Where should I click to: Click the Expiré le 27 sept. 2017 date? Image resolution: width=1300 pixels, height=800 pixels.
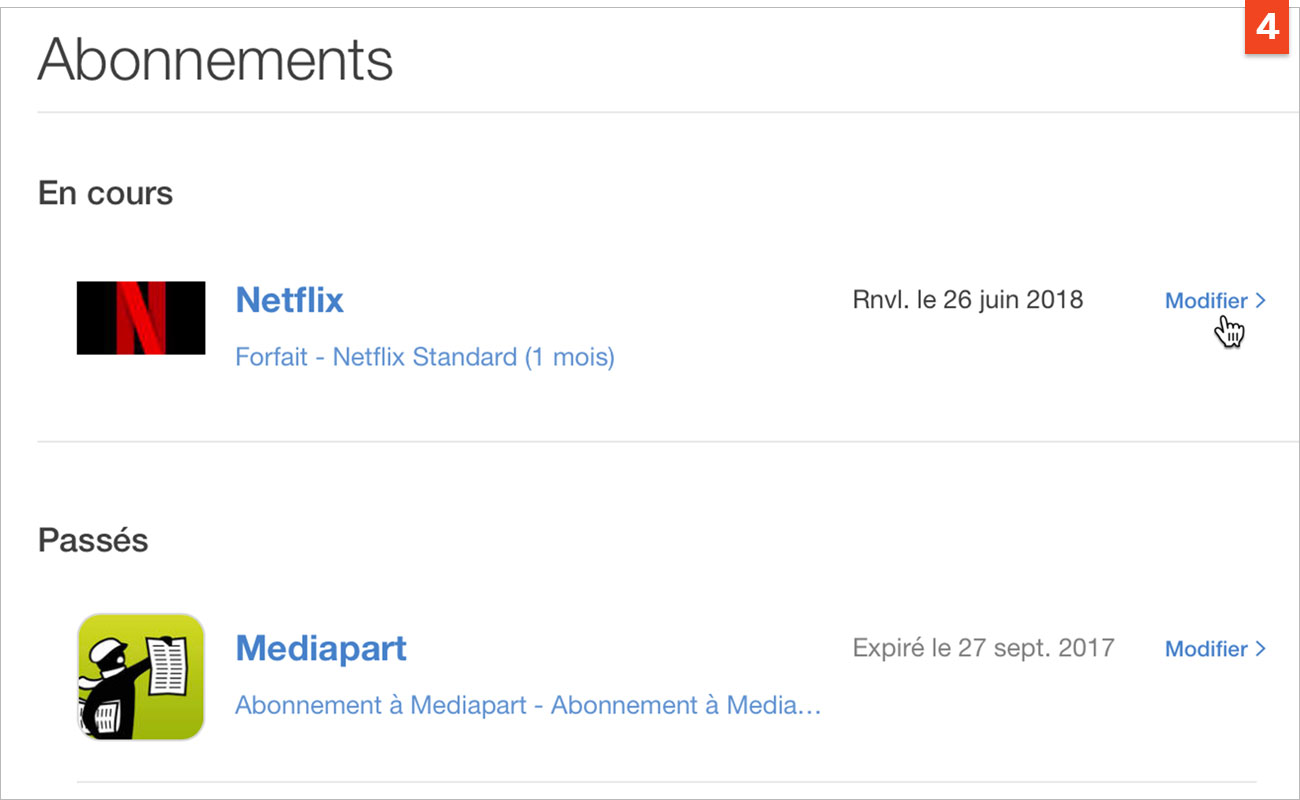(x=983, y=648)
